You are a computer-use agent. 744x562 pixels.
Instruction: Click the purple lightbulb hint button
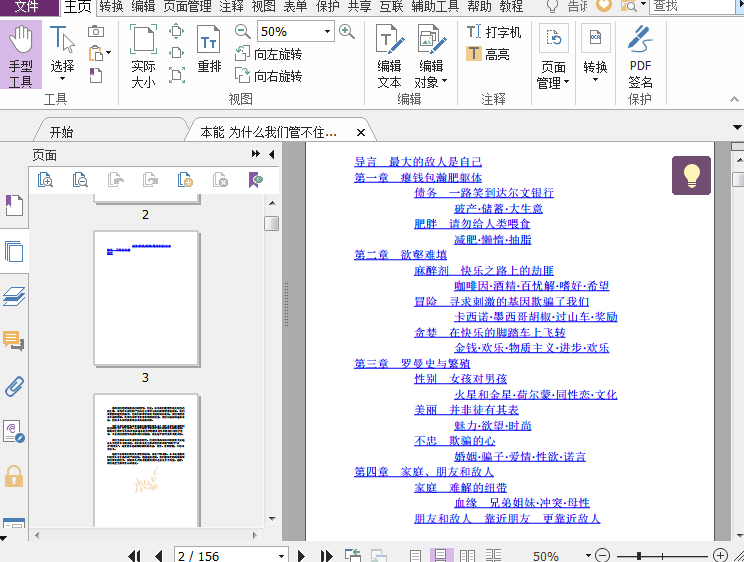point(691,175)
